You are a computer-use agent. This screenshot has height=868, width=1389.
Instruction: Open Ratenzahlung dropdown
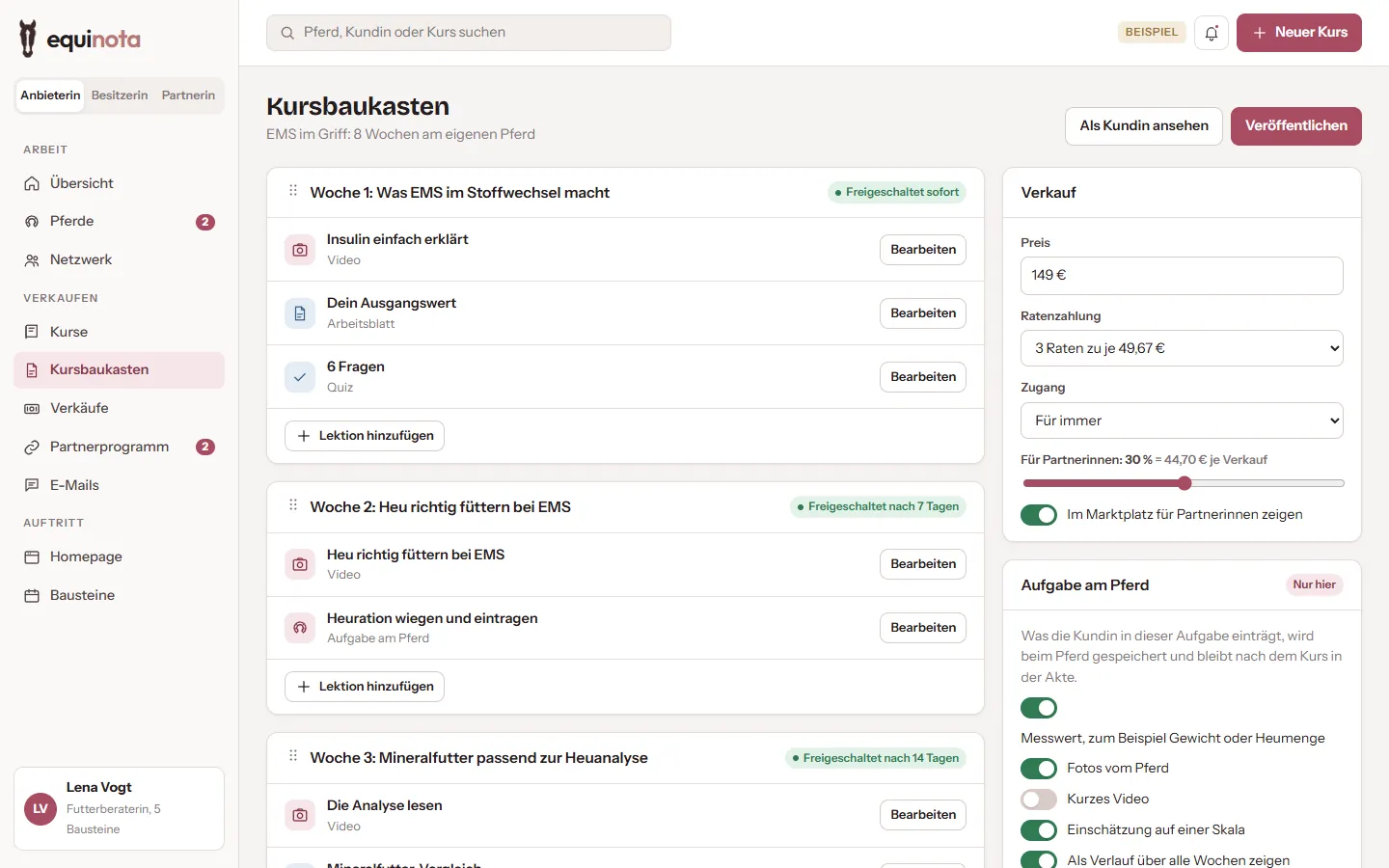[x=1182, y=348]
